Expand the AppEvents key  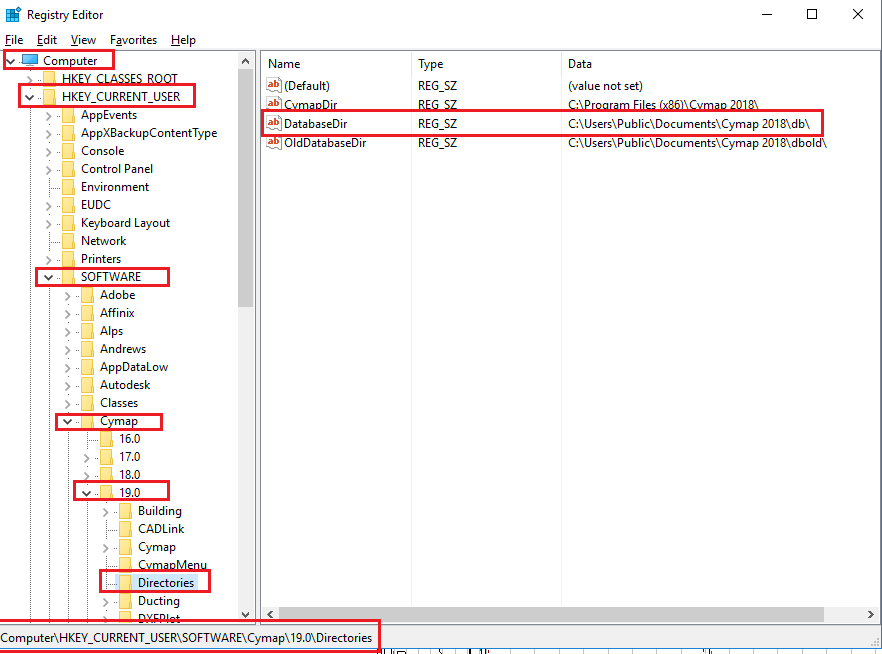[x=48, y=116]
